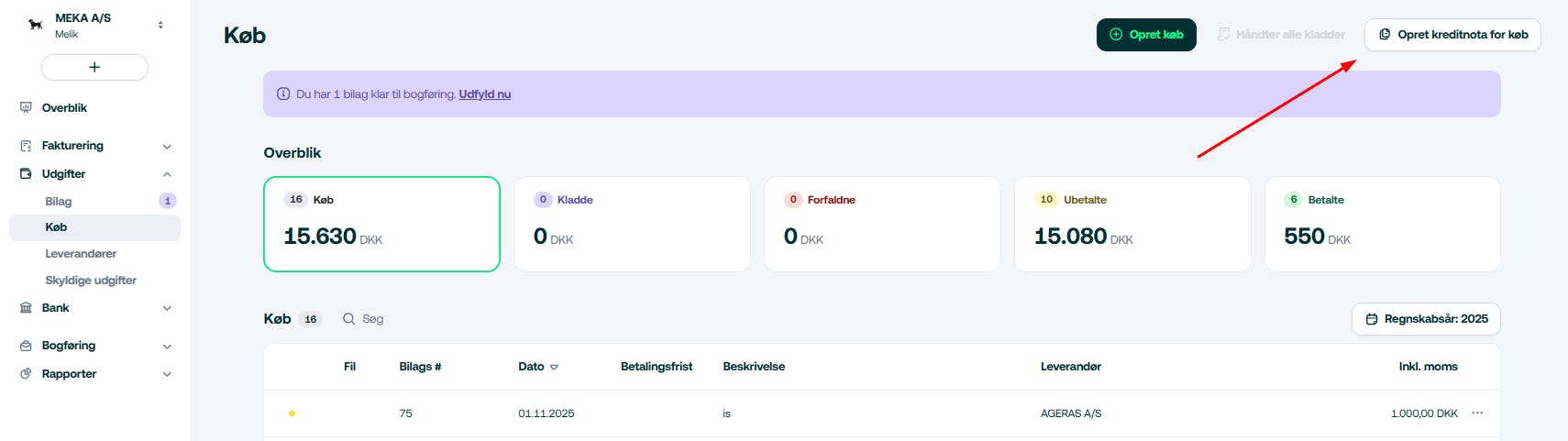Click the Overblik monitor icon in sidebar

26,108
